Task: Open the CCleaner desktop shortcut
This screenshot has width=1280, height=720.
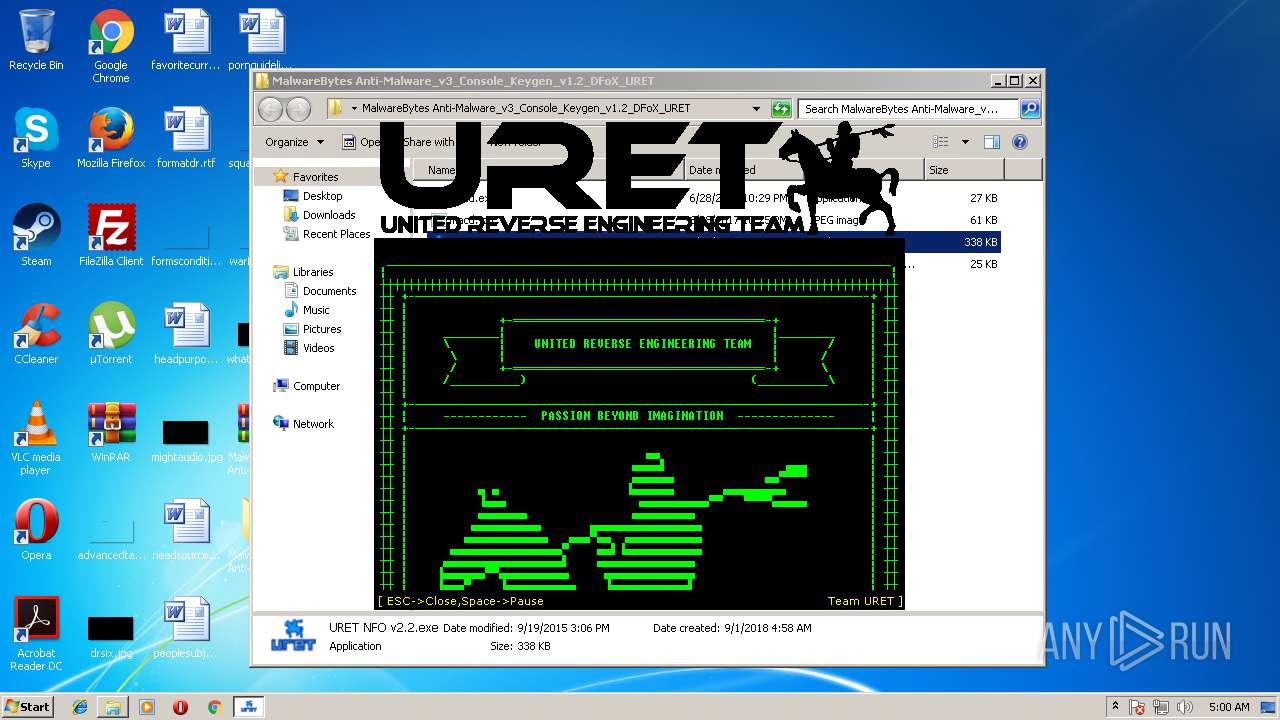Action: click(36, 334)
